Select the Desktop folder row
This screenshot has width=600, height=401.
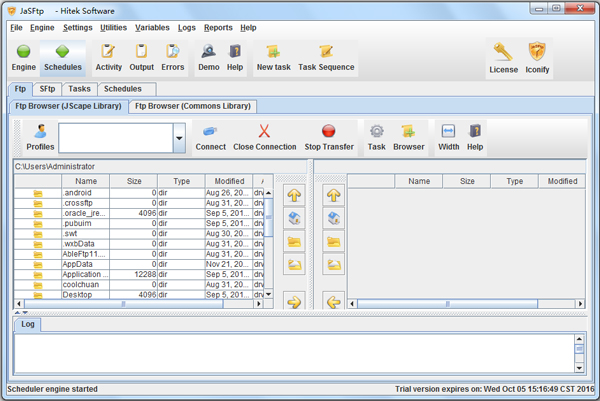pyautogui.click(x=139, y=295)
